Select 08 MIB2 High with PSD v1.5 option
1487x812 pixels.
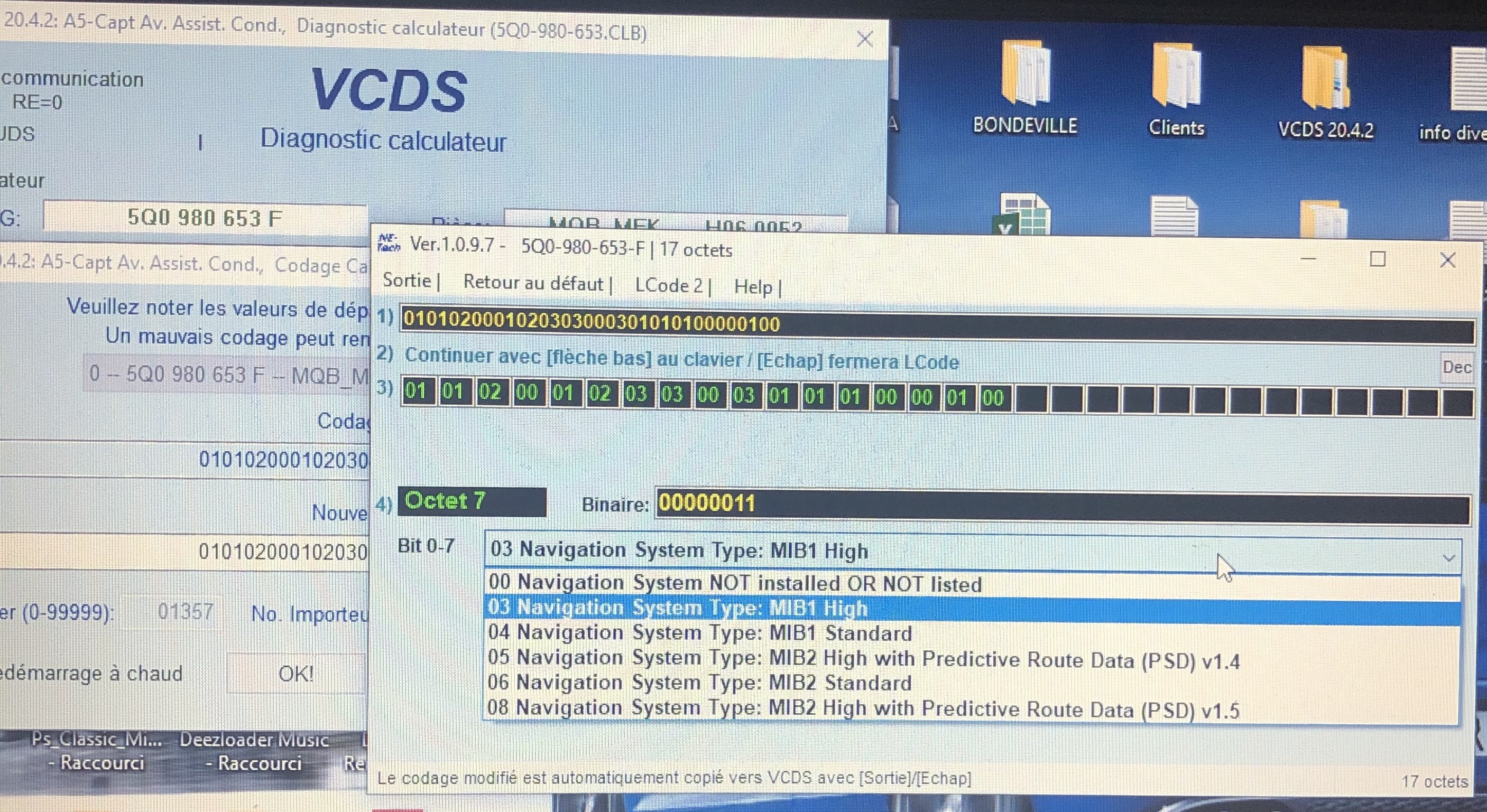pyautogui.click(x=972, y=709)
